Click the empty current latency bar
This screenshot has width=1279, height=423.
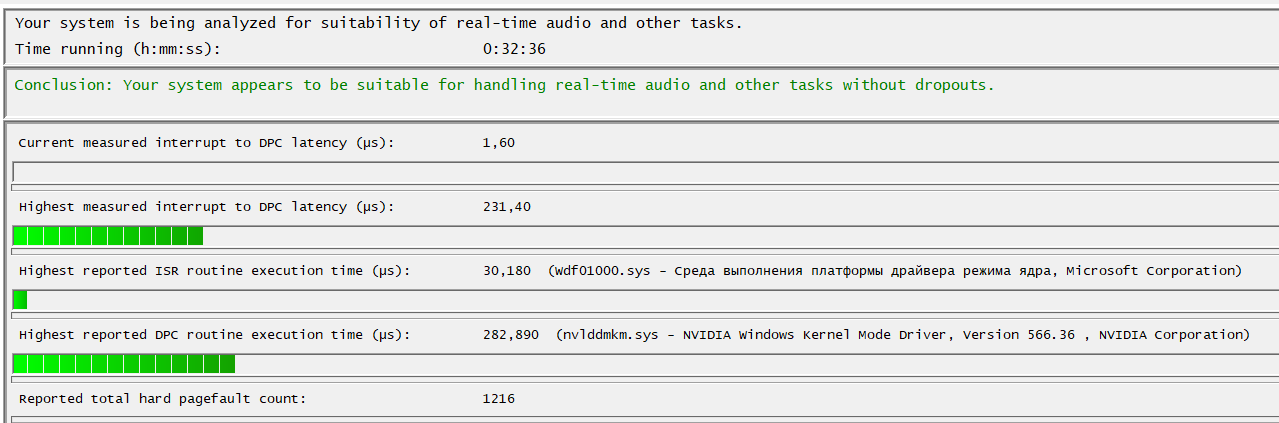[645, 173]
